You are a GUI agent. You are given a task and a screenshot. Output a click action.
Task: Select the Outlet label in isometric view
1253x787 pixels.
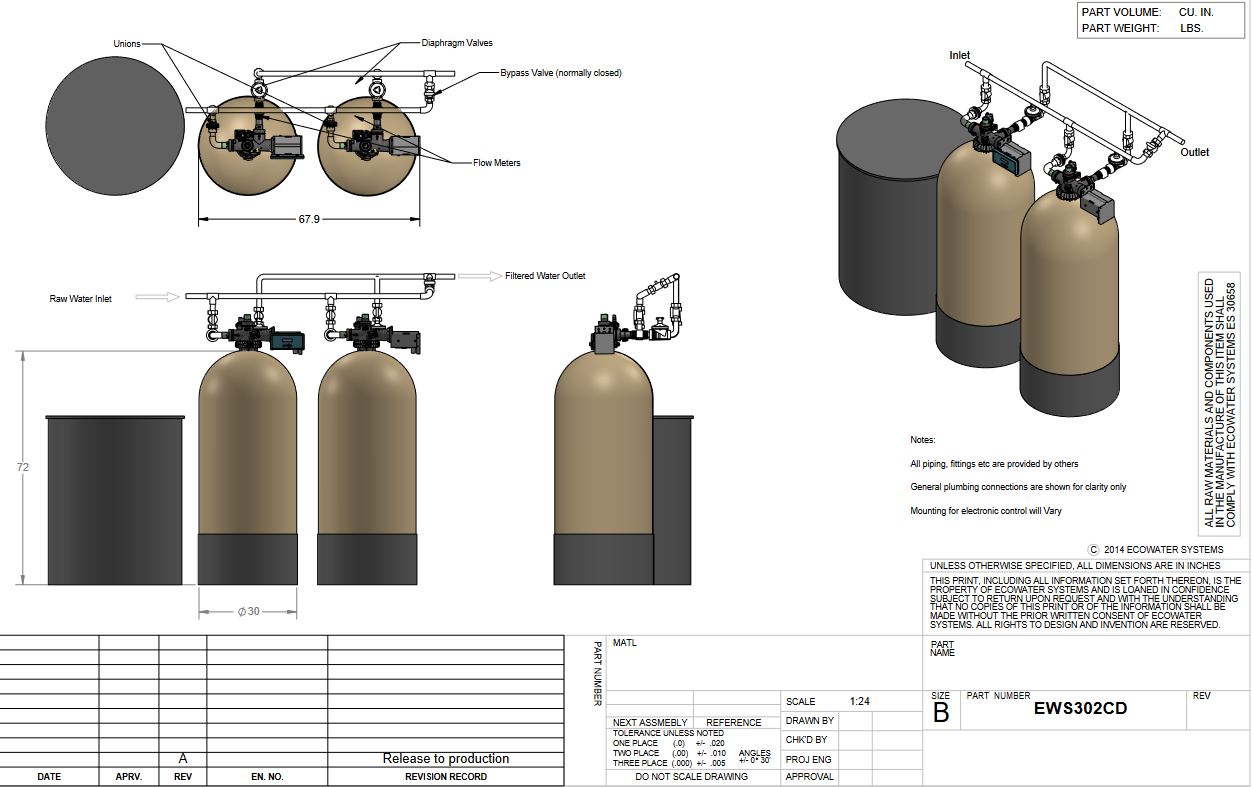1194,153
